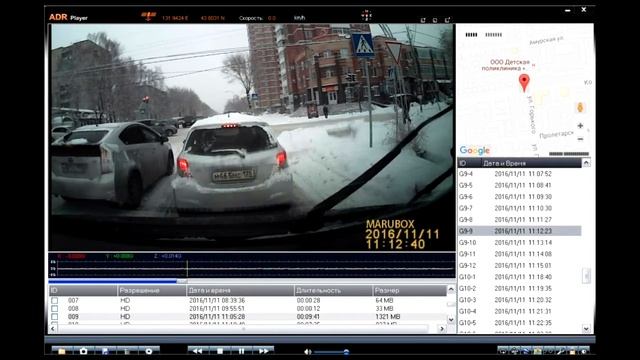Click the 1321 MB size cell
The width and height of the screenshot is (640, 360).
coord(388,317)
